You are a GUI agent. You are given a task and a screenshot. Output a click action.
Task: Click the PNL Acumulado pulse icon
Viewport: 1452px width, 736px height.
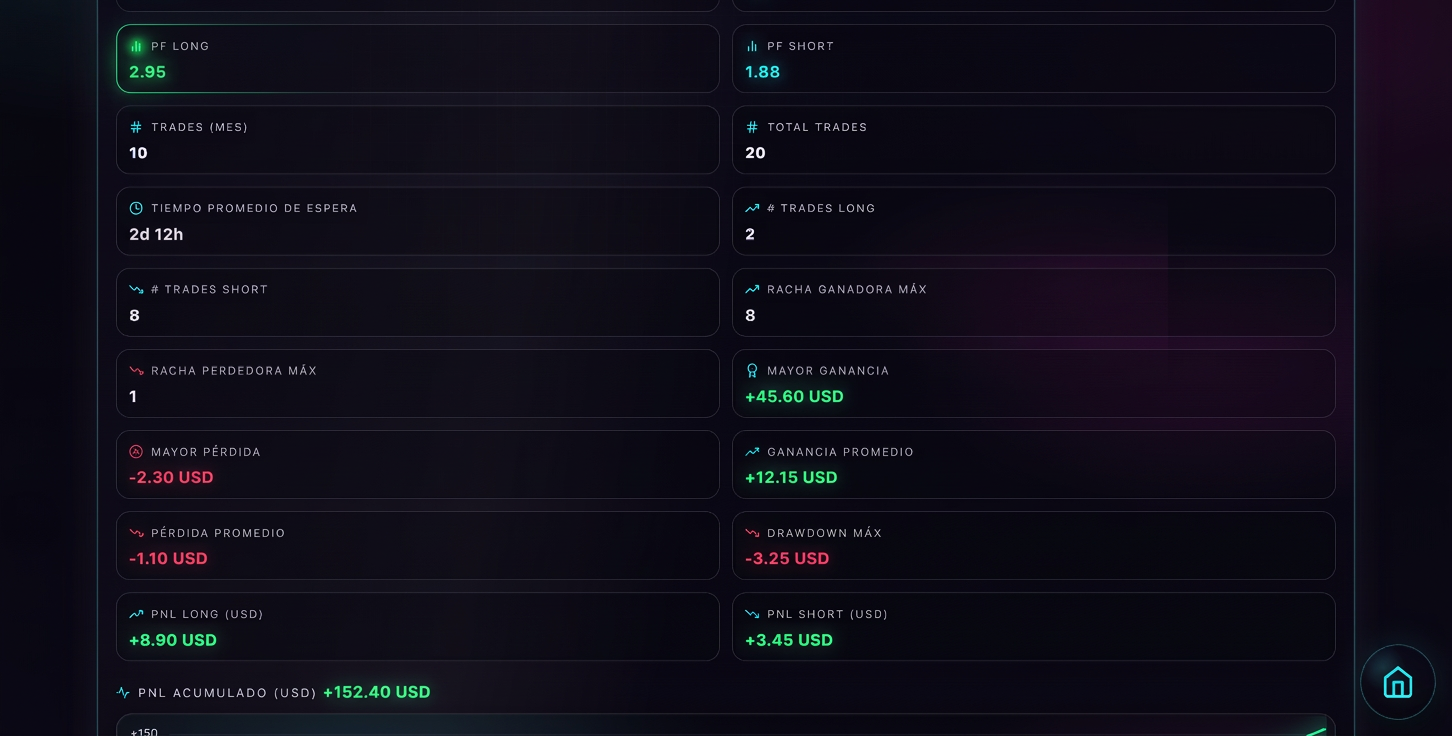tap(123, 692)
